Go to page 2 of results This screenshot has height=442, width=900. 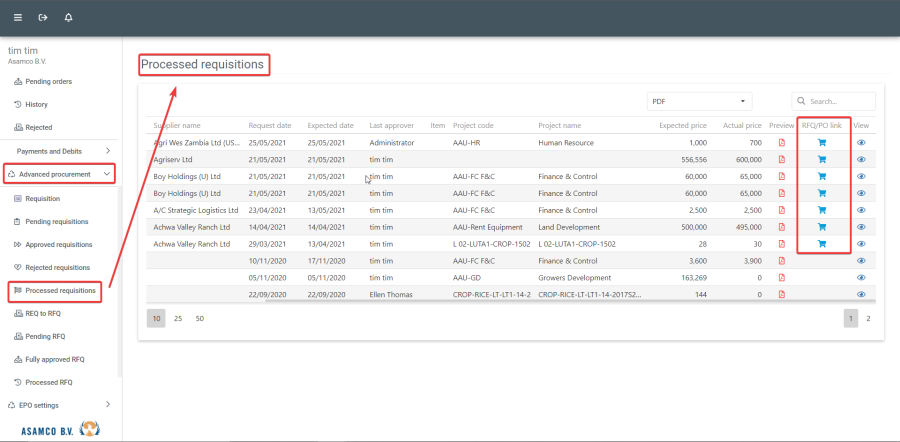[868, 318]
